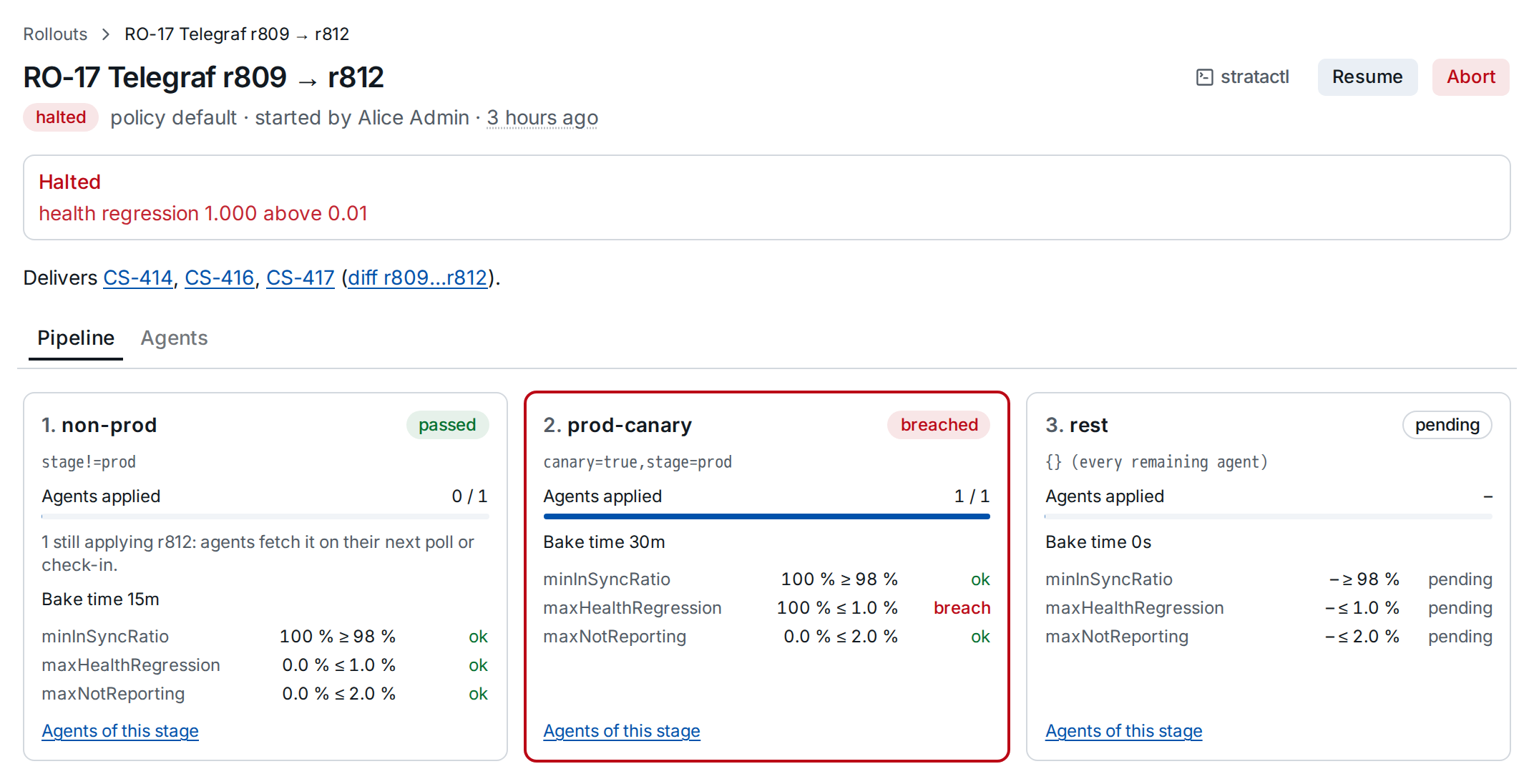Viewport: 1534px width, 784px height.
Task: Click the page title 'RO-17 Telegraf r809 → r812'
Action: [203, 77]
